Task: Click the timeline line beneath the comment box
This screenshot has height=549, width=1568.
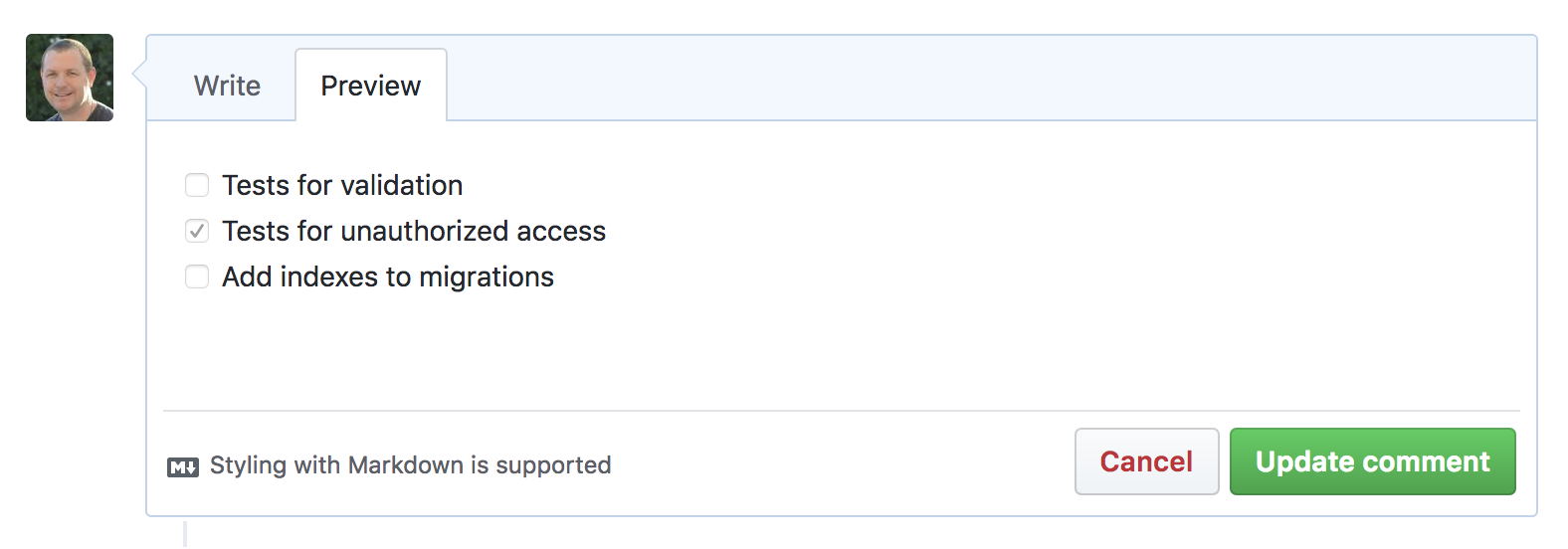Action: tap(185, 533)
